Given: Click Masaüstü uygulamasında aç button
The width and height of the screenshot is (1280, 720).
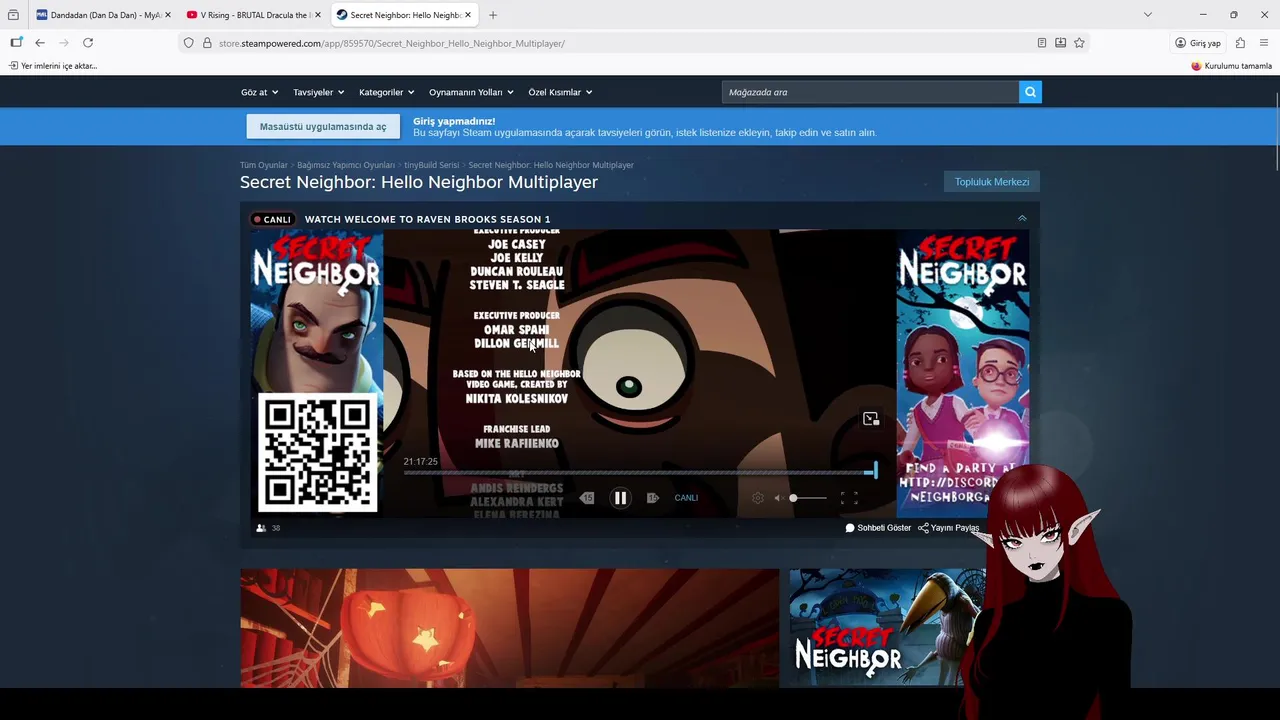Looking at the screenshot, I should (x=323, y=127).
